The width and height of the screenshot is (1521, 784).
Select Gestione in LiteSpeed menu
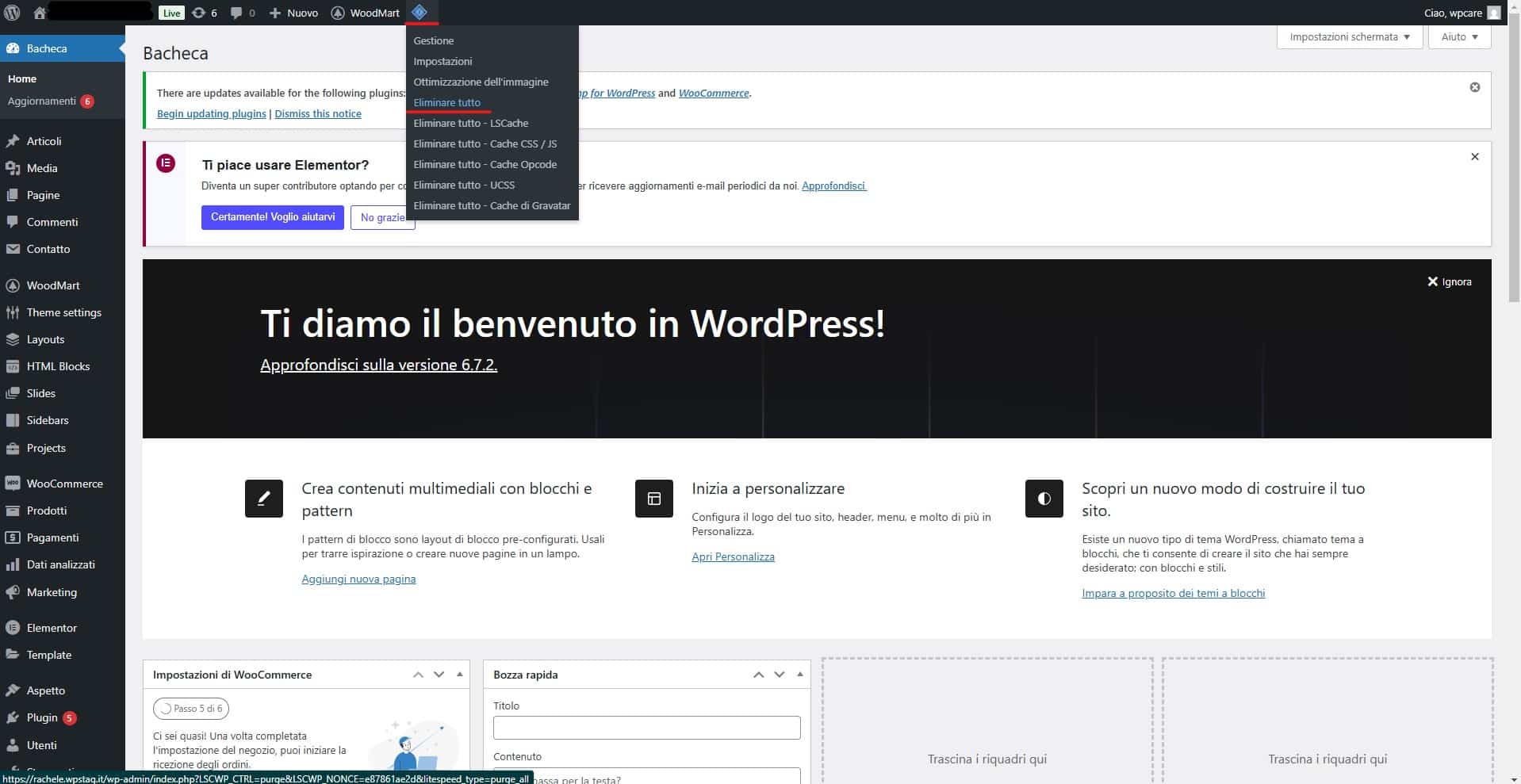pyautogui.click(x=434, y=40)
